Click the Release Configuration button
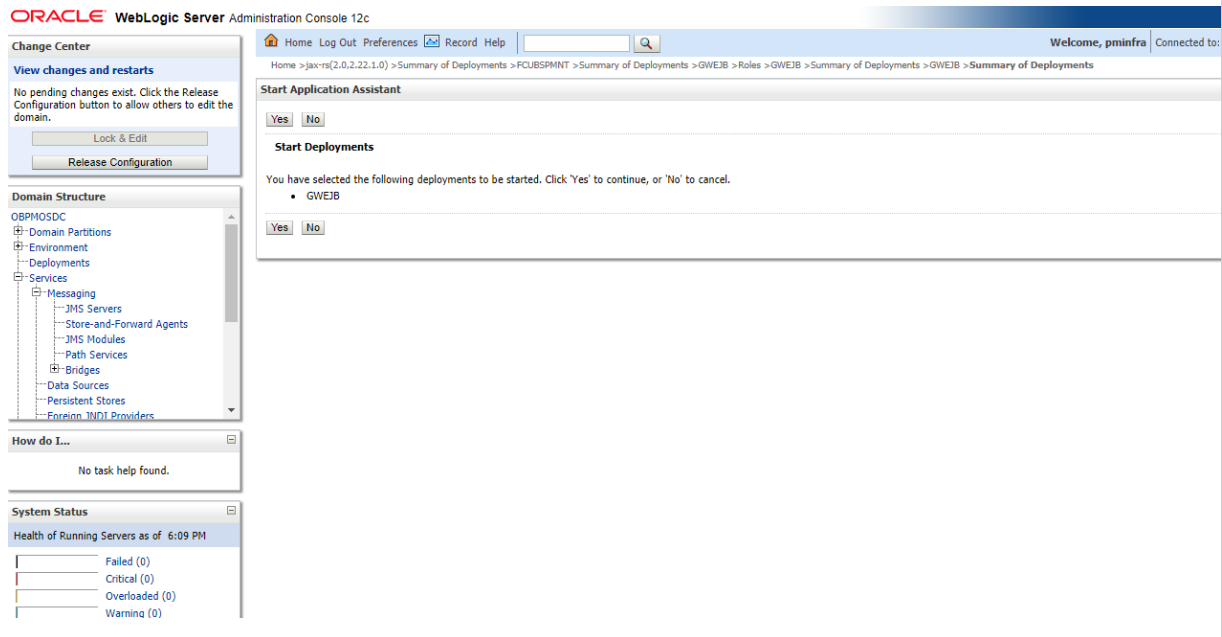This screenshot has height=637, width=1222. pos(120,162)
